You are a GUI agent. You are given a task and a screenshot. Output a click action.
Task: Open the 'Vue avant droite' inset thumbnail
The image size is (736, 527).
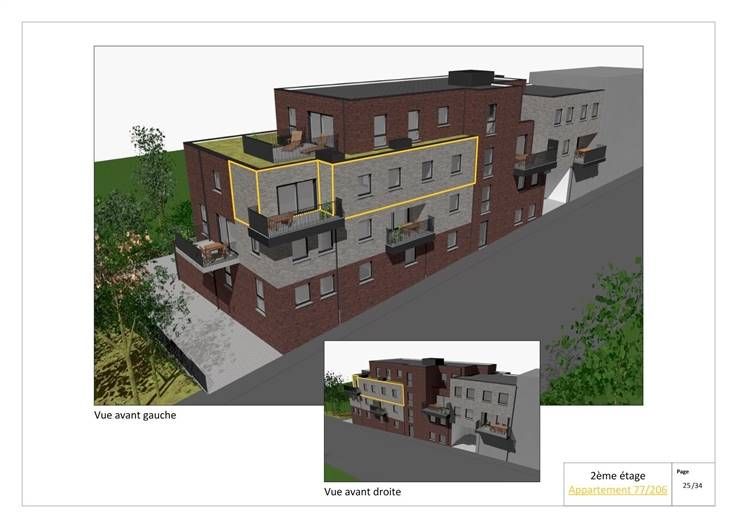click(x=432, y=410)
